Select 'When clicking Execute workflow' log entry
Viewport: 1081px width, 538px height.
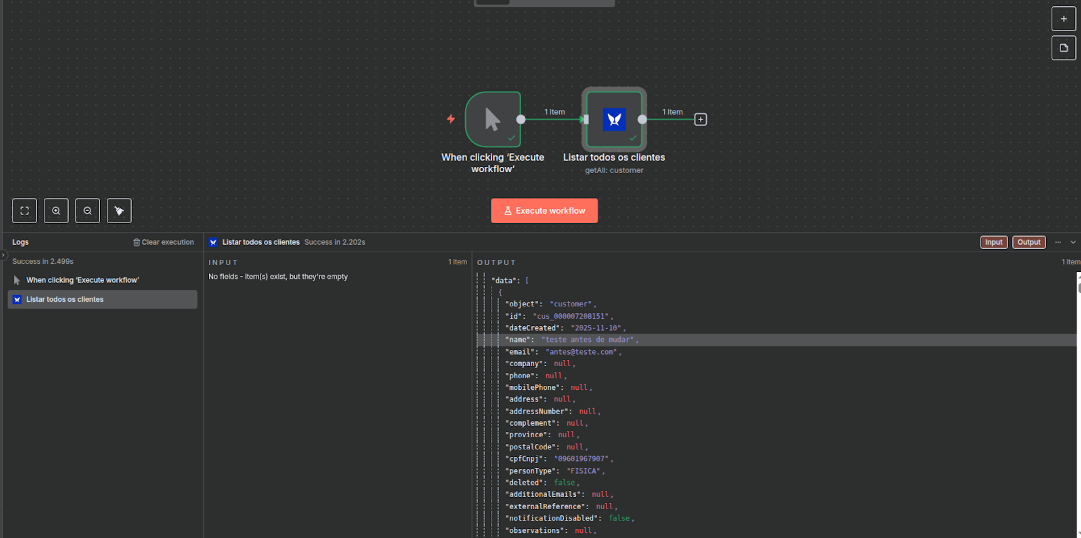82,280
